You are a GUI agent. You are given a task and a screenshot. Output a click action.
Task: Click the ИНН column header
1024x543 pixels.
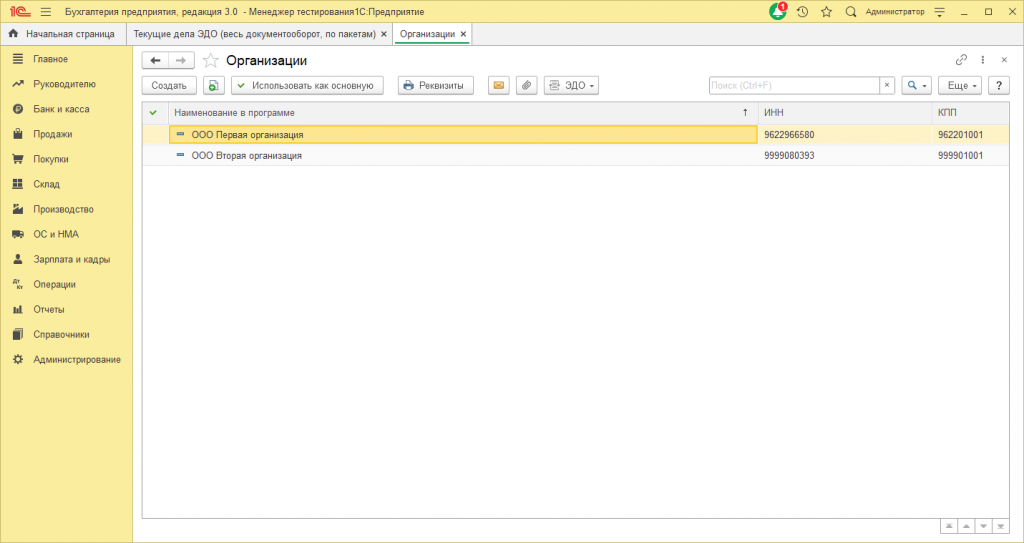[844, 113]
